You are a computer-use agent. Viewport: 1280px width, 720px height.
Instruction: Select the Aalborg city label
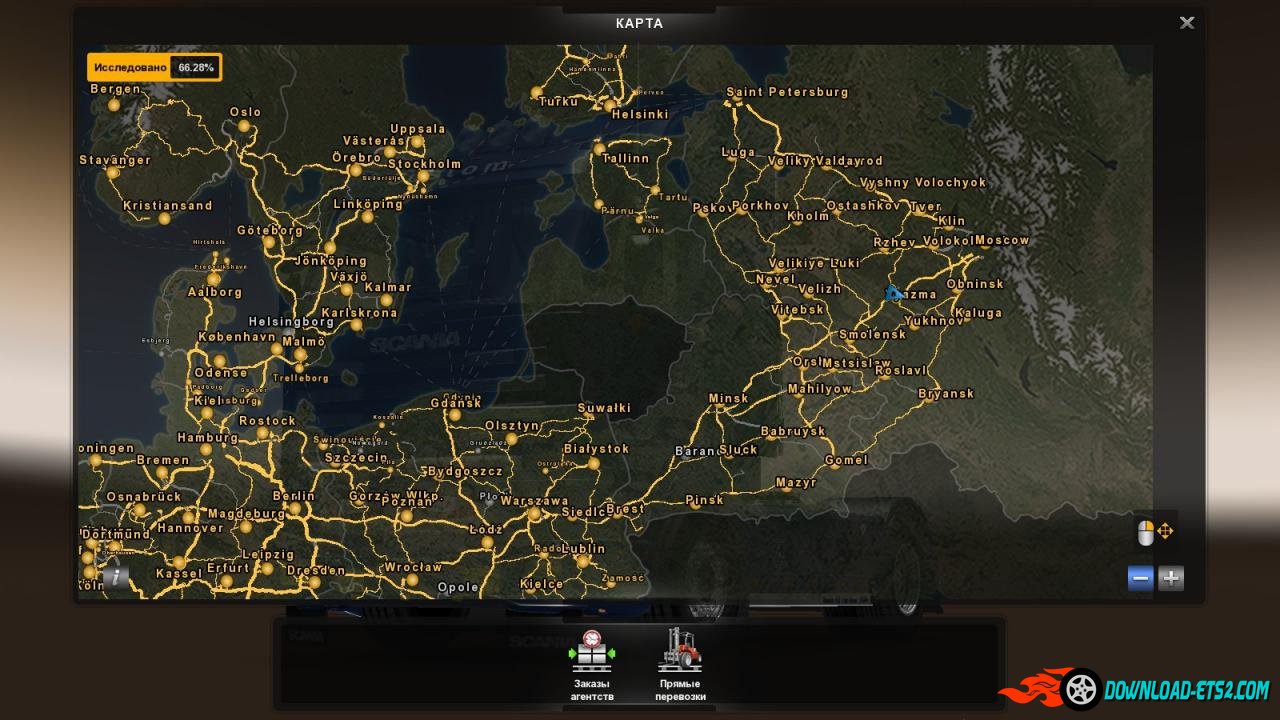point(215,292)
